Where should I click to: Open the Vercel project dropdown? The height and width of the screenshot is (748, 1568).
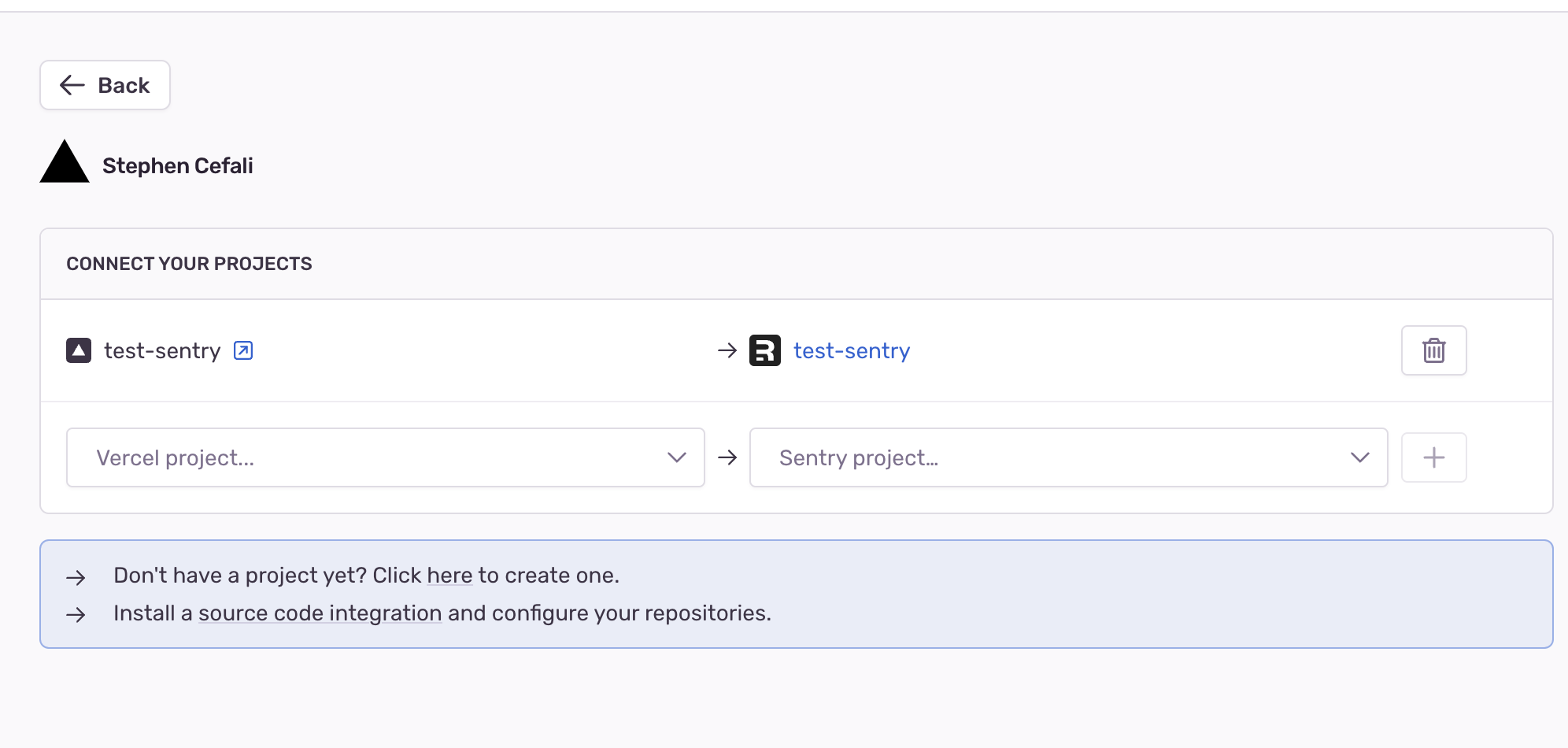pos(385,457)
